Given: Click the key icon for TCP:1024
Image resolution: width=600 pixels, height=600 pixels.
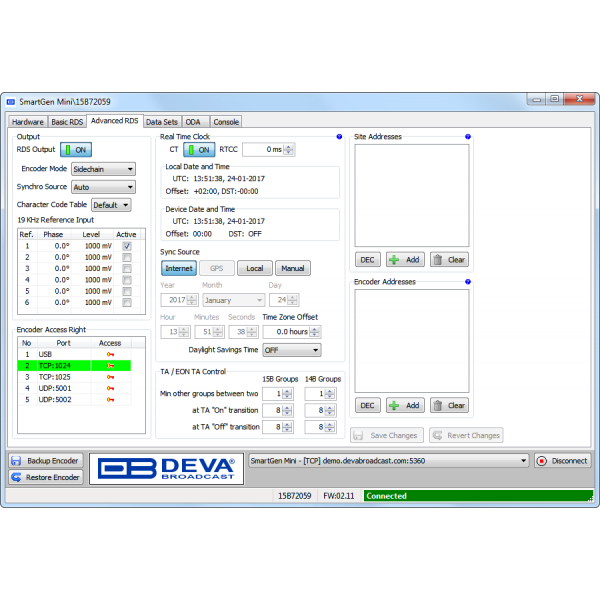Looking at the screenshot, I should coord(110,366).
